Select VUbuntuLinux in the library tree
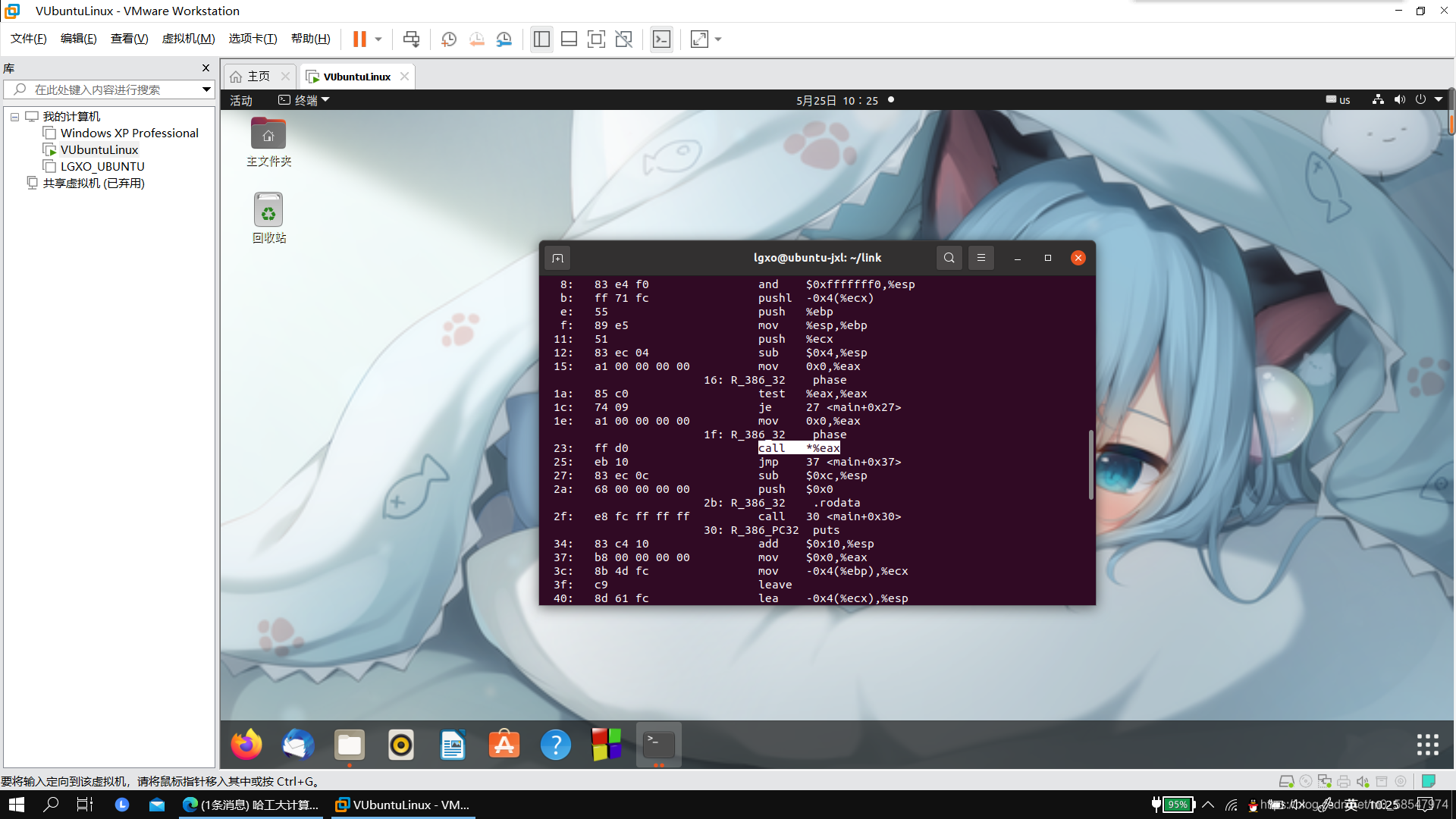 pyautogui.click(x=99, y=150)
